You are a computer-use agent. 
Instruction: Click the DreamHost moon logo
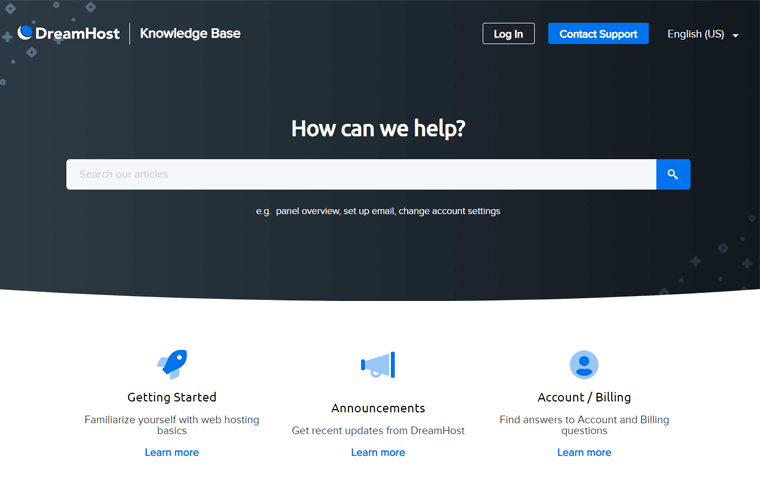click(x=26, y=33)
